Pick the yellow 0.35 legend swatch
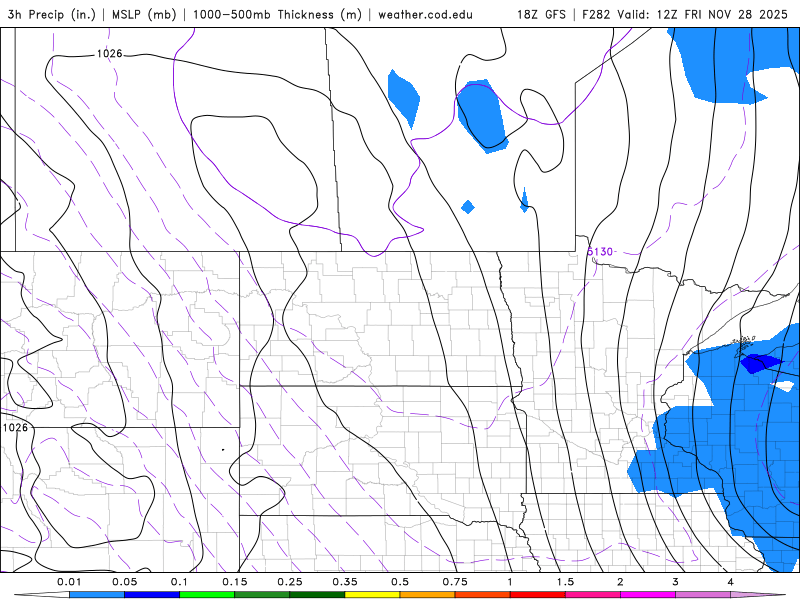800x600 pixels. coord(372,595)
